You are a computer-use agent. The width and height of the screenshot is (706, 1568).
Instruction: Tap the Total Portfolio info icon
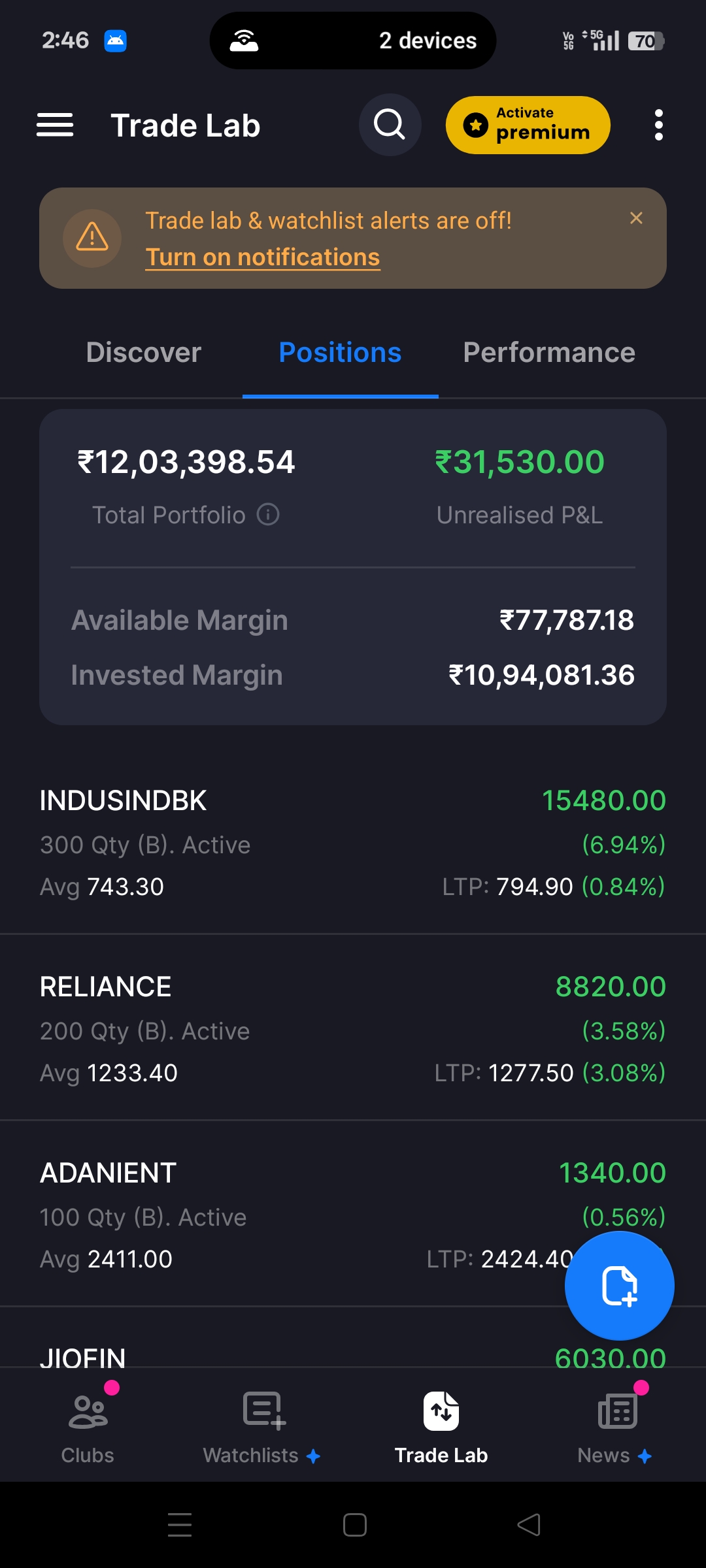coord(268,515)
